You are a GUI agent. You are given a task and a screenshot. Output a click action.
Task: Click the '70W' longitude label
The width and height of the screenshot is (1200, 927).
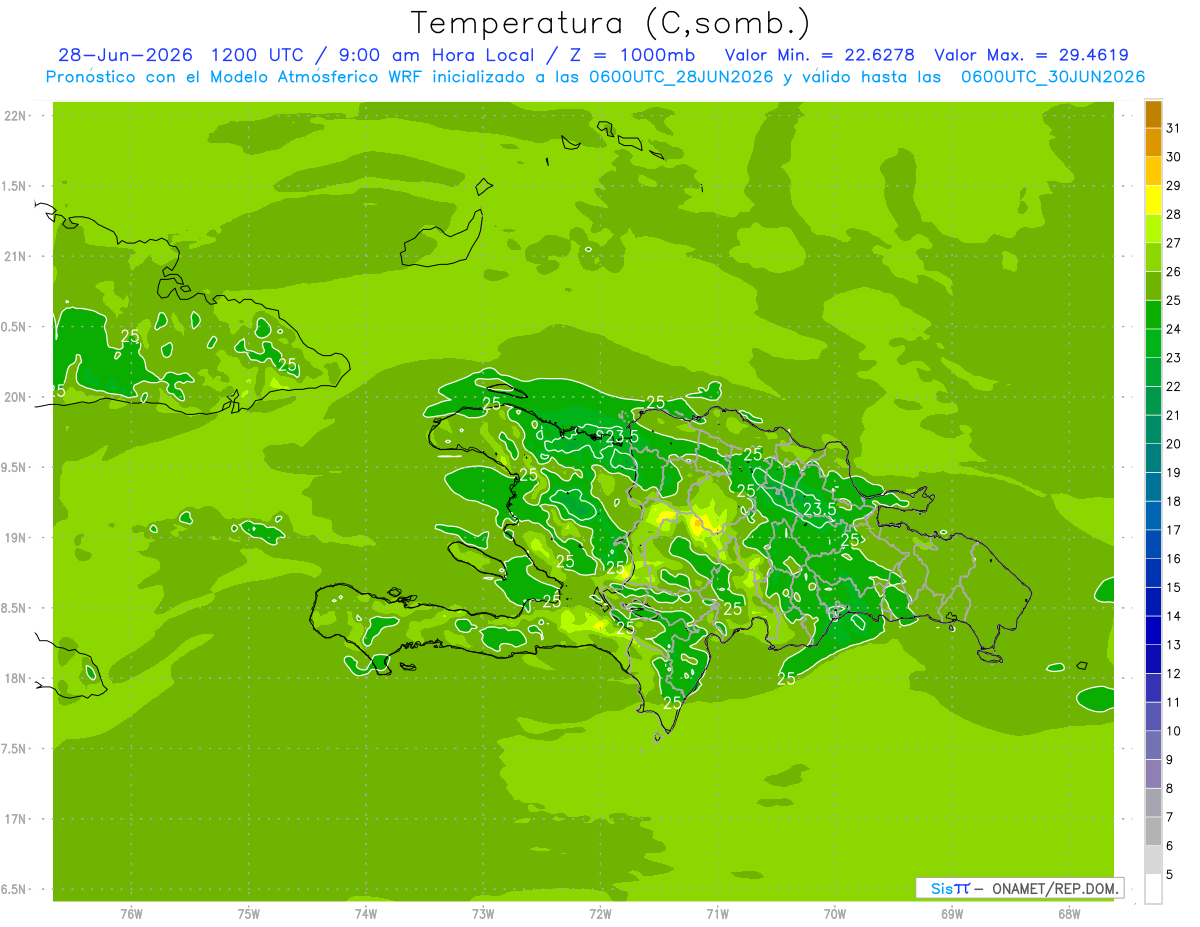[835, 914]
